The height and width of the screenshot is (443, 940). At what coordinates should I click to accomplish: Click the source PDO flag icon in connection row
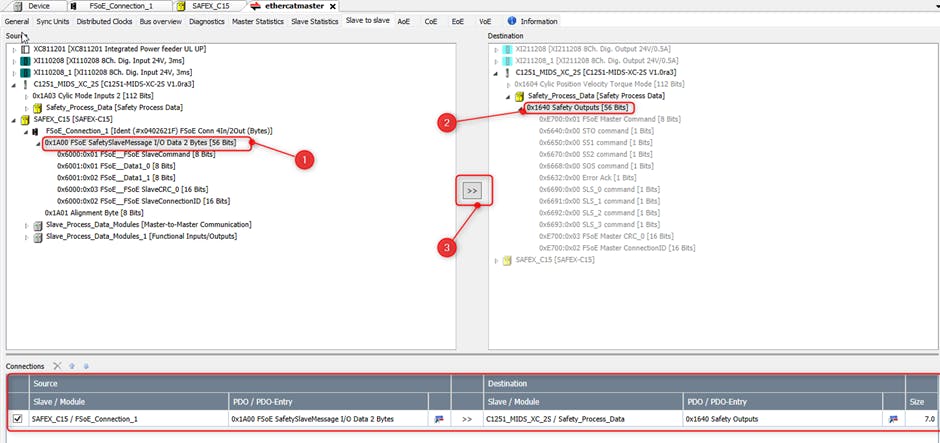pyautogui.click(x=438, y=419)
